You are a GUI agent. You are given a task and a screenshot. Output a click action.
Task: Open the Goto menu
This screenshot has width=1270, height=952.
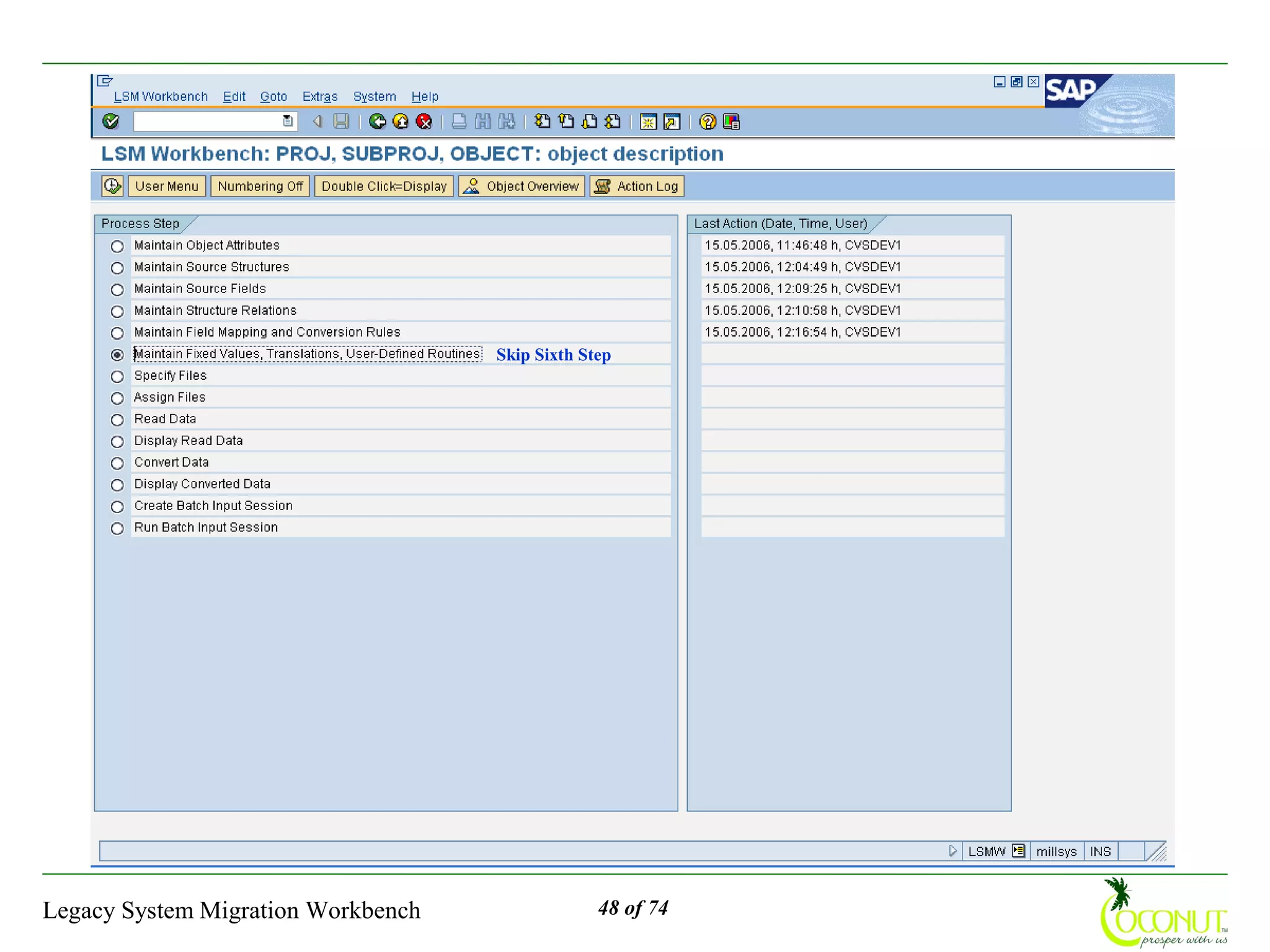tap(273, 97)
